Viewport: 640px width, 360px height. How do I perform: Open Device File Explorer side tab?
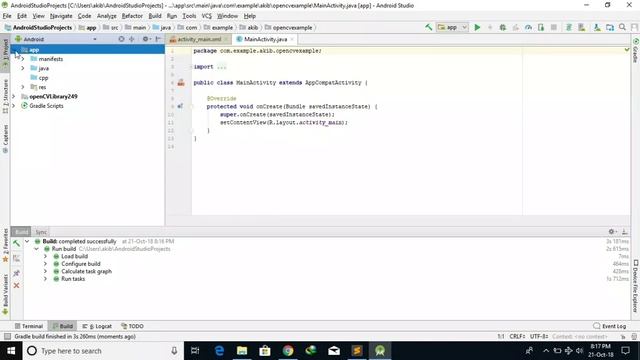point(636,286)
